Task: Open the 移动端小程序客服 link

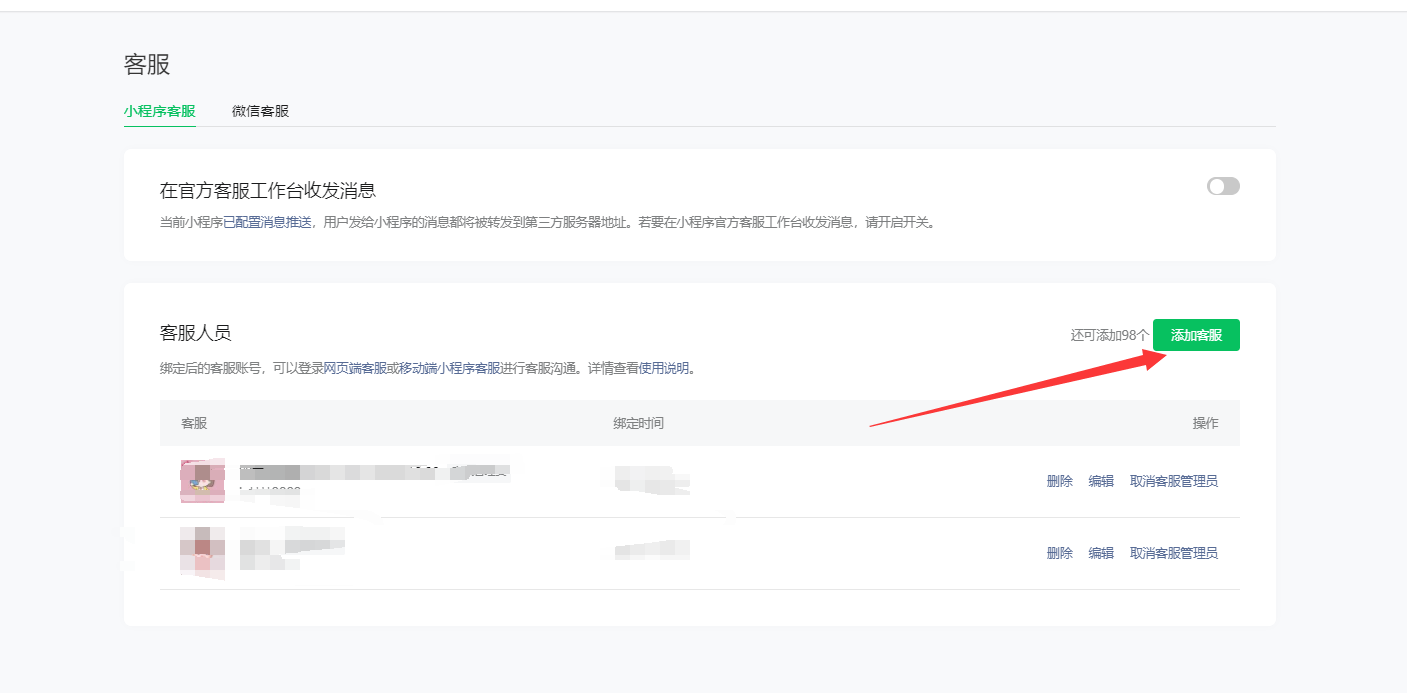Action: point(449,368)
